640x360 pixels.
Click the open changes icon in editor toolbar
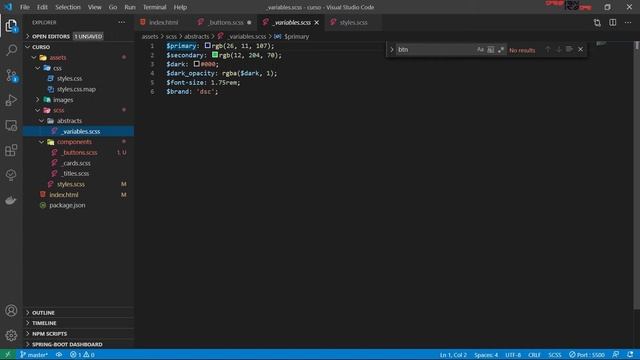pyautogui.click(x=597, y=22)
